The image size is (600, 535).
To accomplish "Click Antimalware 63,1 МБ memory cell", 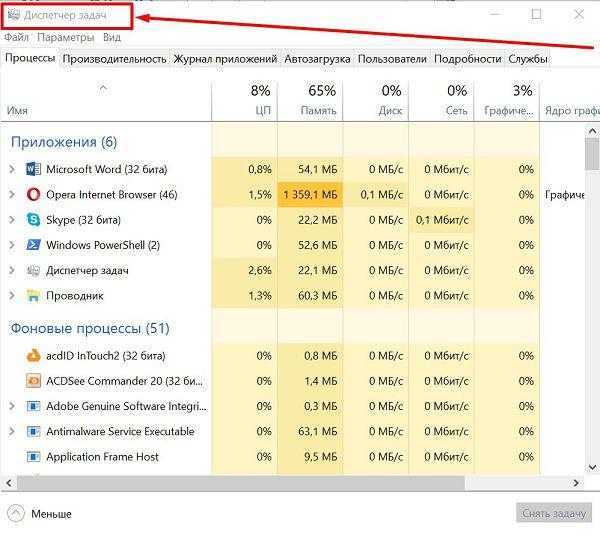I will tap(310, 431).
